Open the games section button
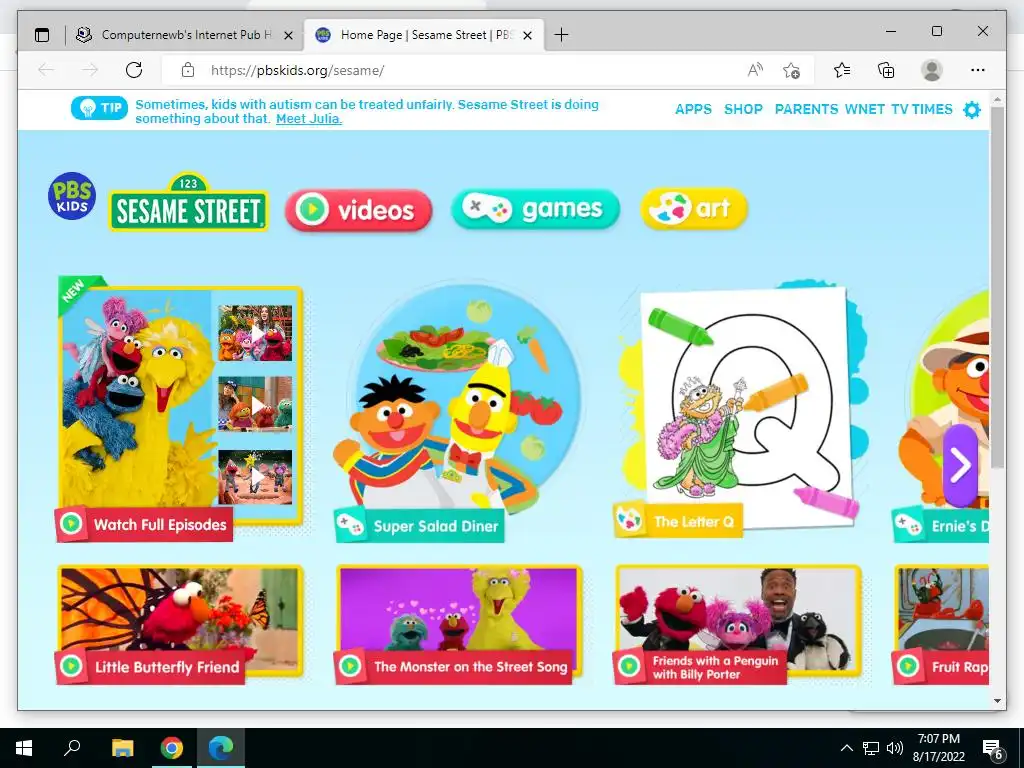The width and height of the screenshot is (1024, 768). pos(535,209)
